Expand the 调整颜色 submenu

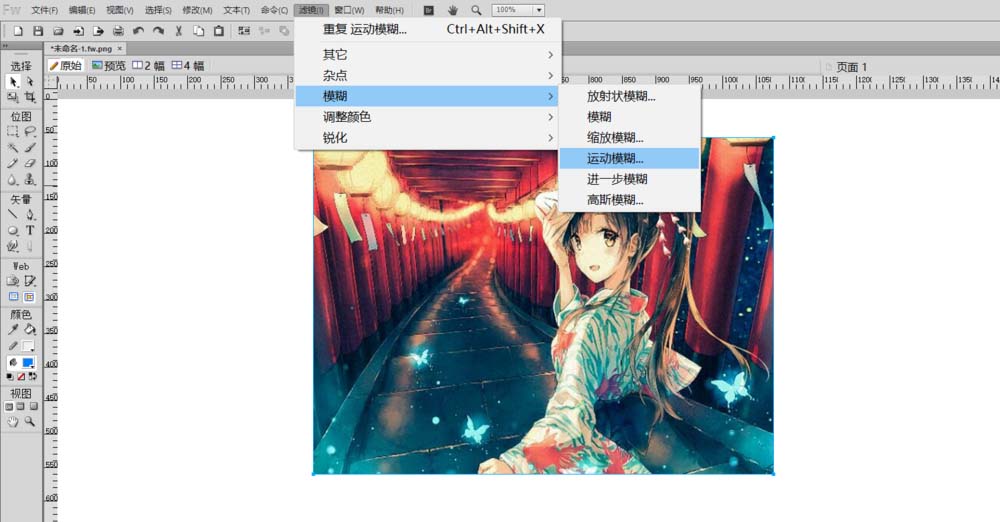(x=428, y=117)
